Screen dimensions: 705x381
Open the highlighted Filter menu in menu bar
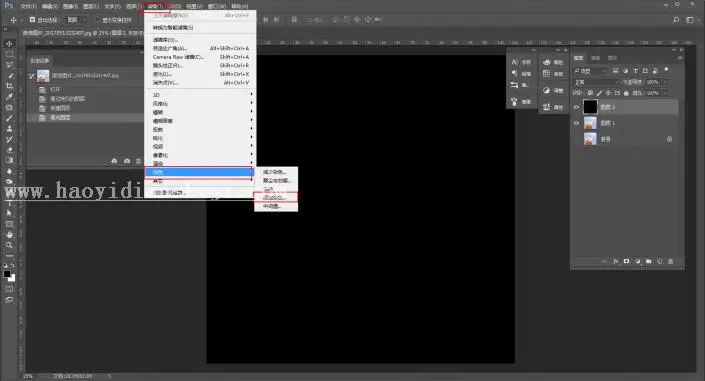[x=156, y=6]
